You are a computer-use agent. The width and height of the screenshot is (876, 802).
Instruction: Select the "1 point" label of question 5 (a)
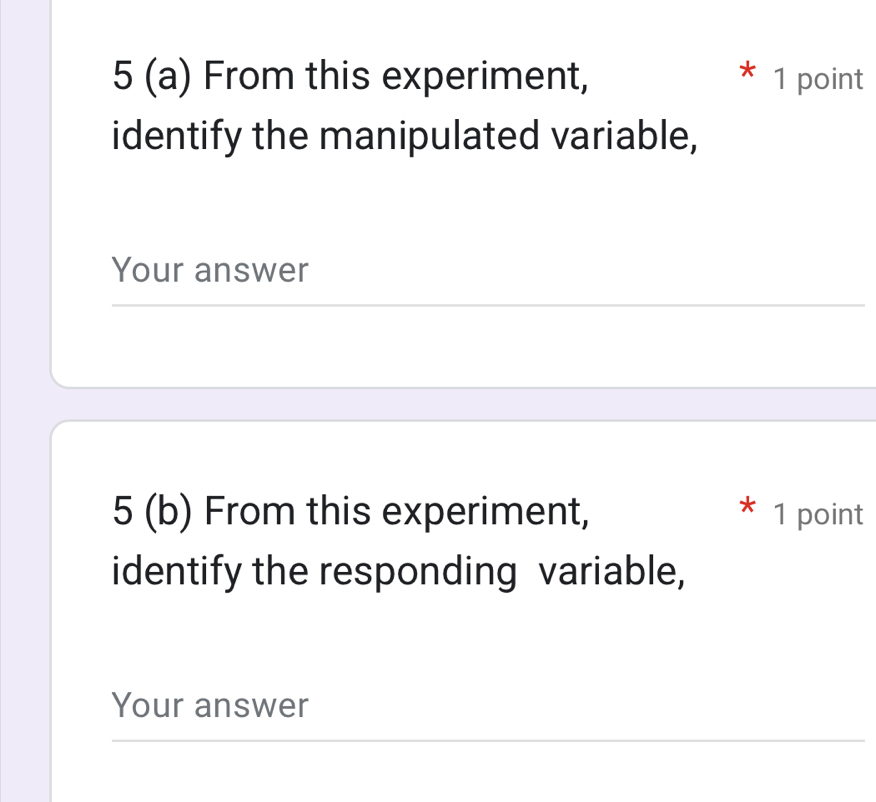coord(817,80)
